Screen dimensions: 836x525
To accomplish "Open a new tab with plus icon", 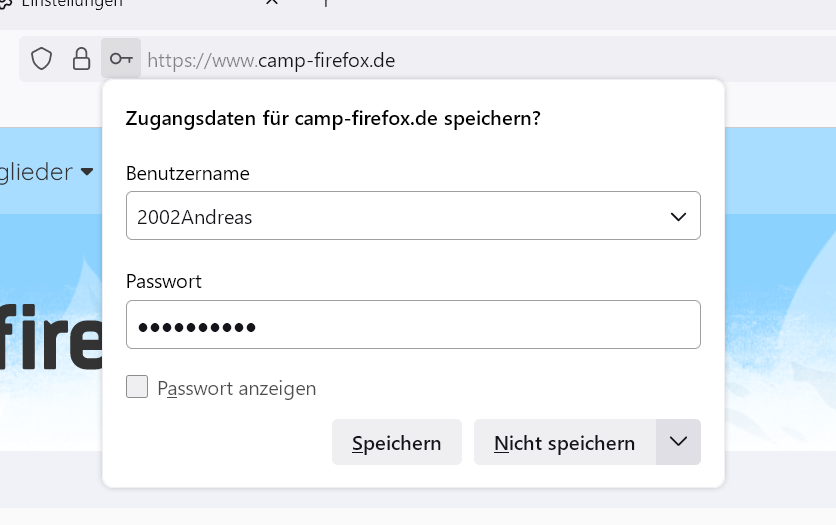I will (x=326, y=4).
